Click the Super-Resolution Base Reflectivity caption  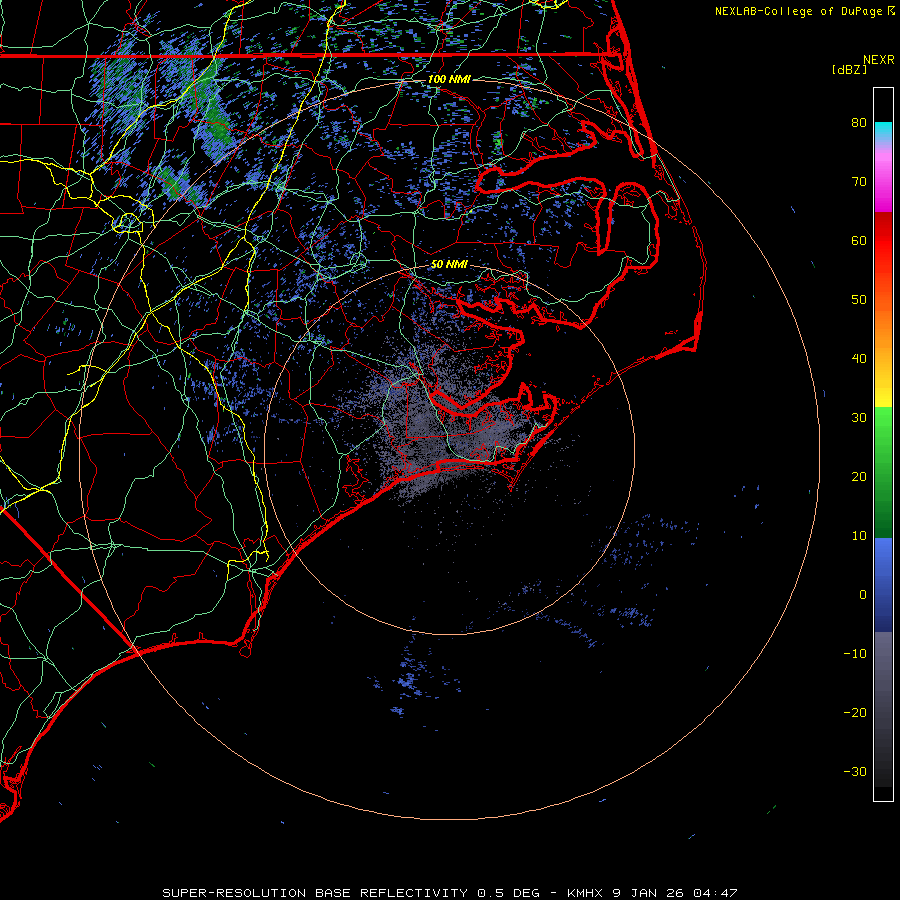[315, 893]
